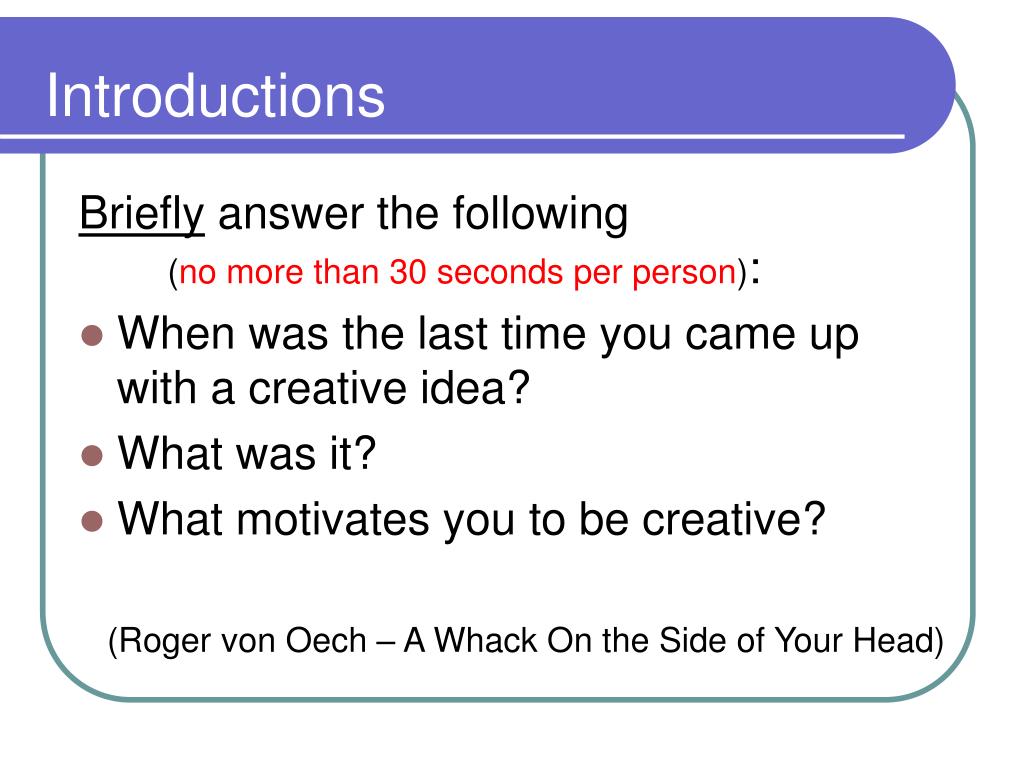Click the "Introductions" slide title

coord(216,96)
